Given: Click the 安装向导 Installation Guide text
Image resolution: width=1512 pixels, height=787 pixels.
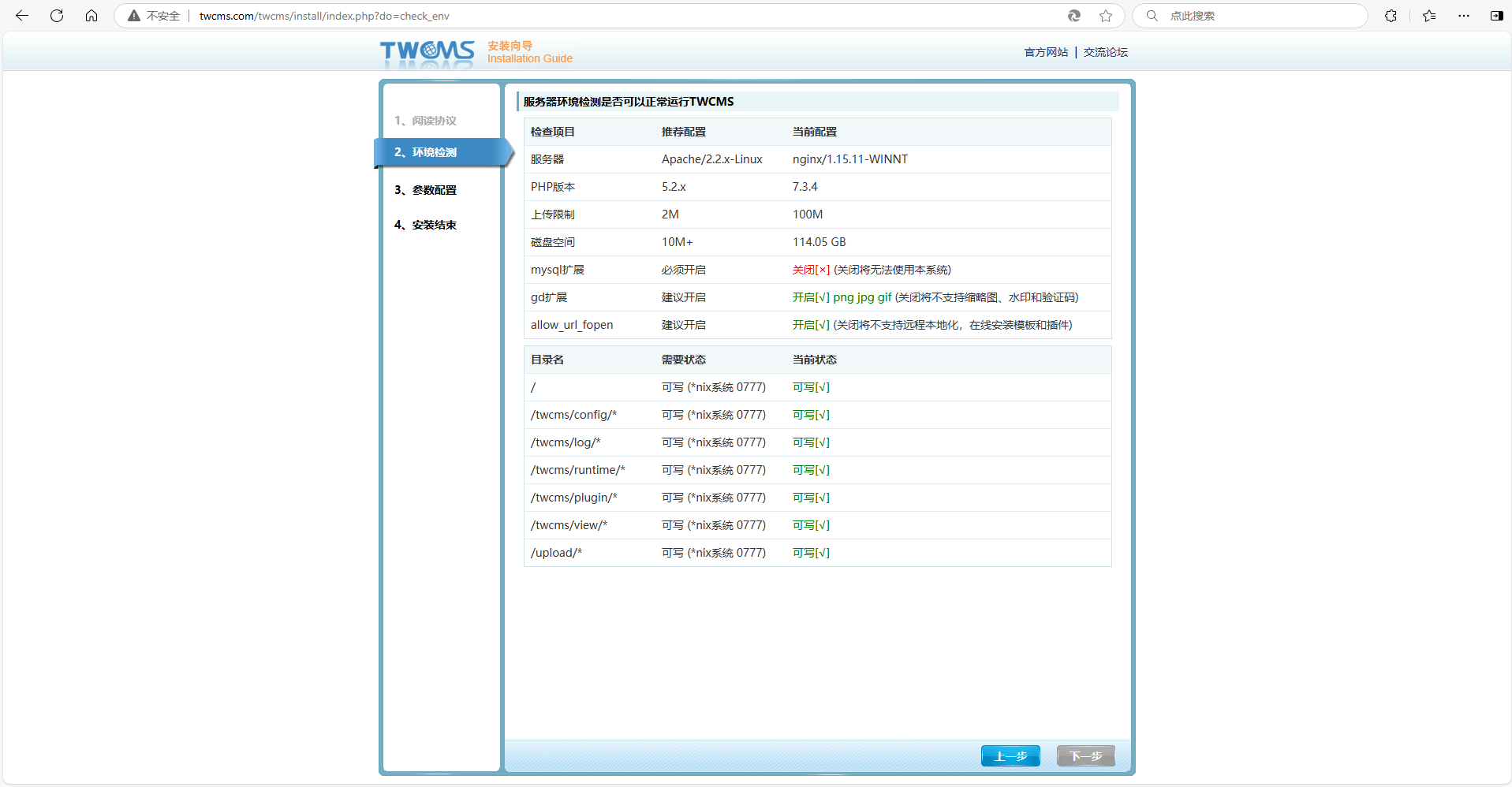Looking at the screenshot, I should (530, 52).
